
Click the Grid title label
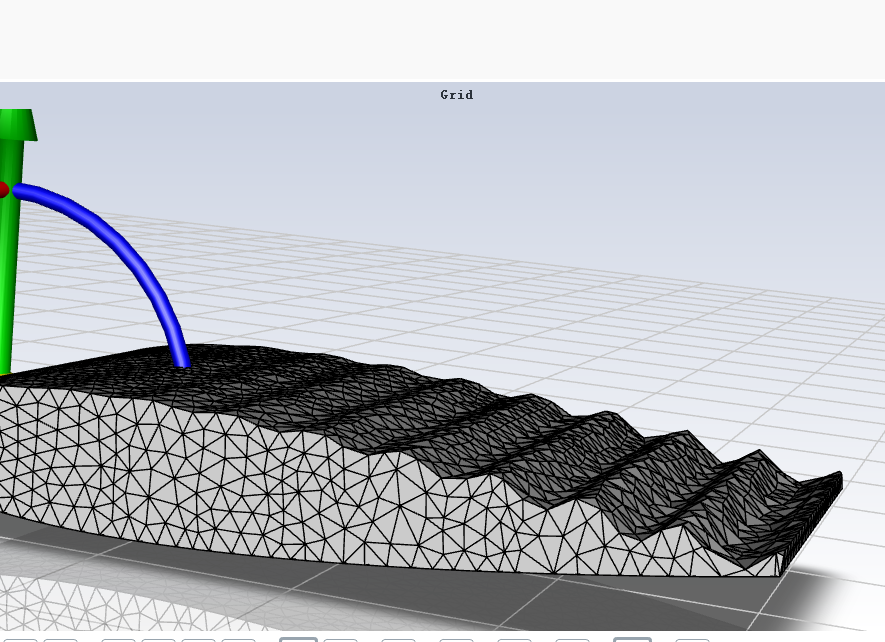(x=456, y=95)
